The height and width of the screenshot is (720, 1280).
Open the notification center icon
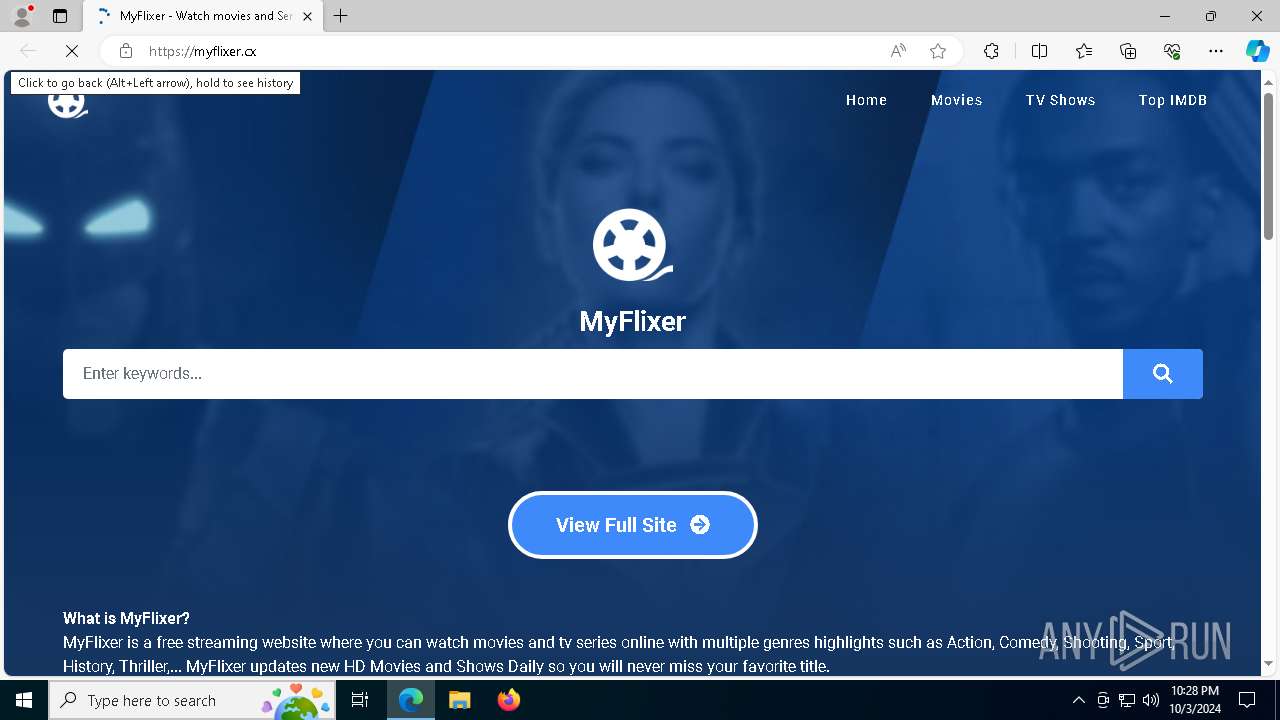tap(1247, 700)
